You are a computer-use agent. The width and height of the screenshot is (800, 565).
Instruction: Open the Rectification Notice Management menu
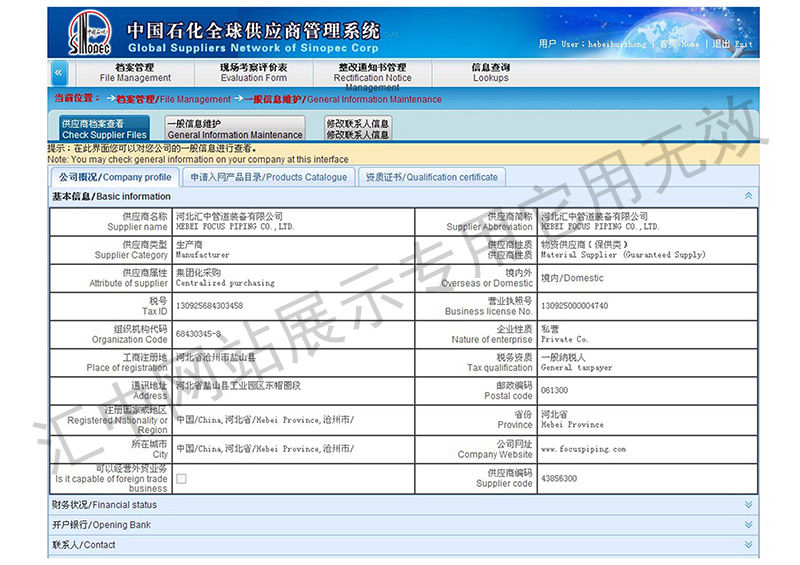click(x=372, y=73)
